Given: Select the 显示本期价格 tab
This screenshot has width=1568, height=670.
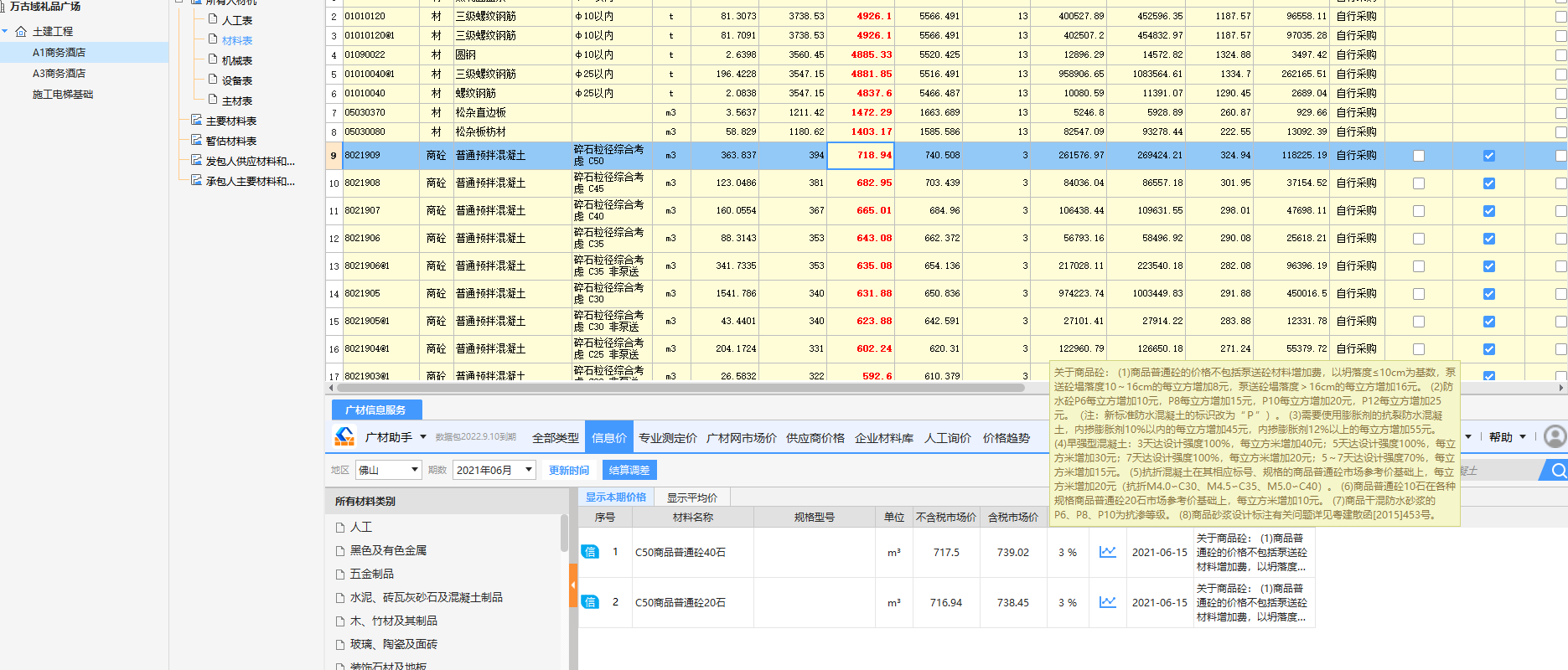Looking at the screenshot, I should coord(616,497).
